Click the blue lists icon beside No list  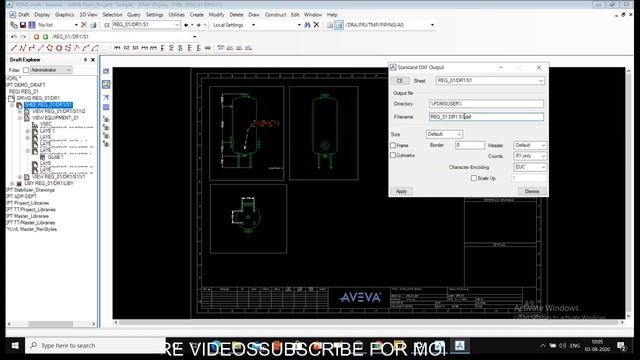tap(32, 25)
